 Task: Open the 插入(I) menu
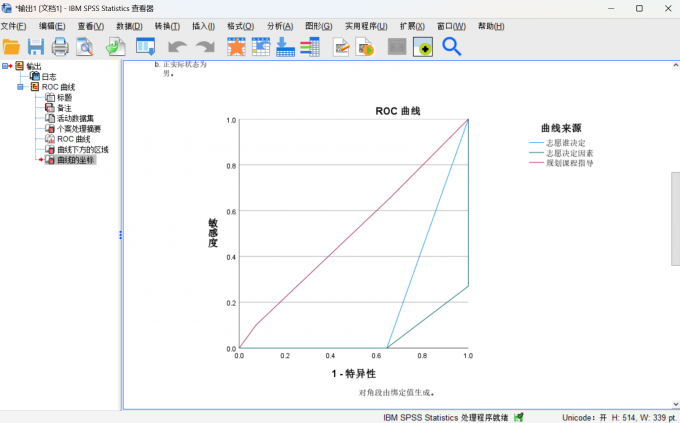(203, 26)
